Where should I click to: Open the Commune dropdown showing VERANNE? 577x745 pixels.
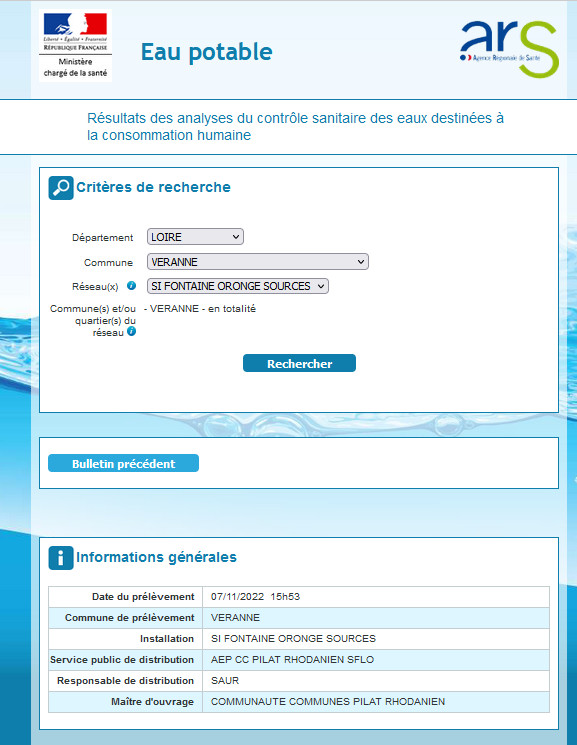(258, 262)
